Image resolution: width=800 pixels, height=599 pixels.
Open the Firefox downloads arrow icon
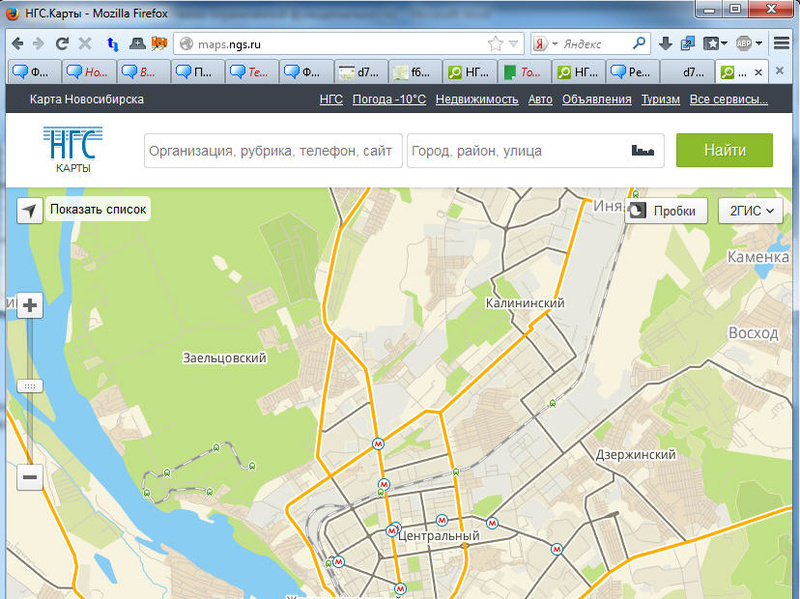(666, 44)
